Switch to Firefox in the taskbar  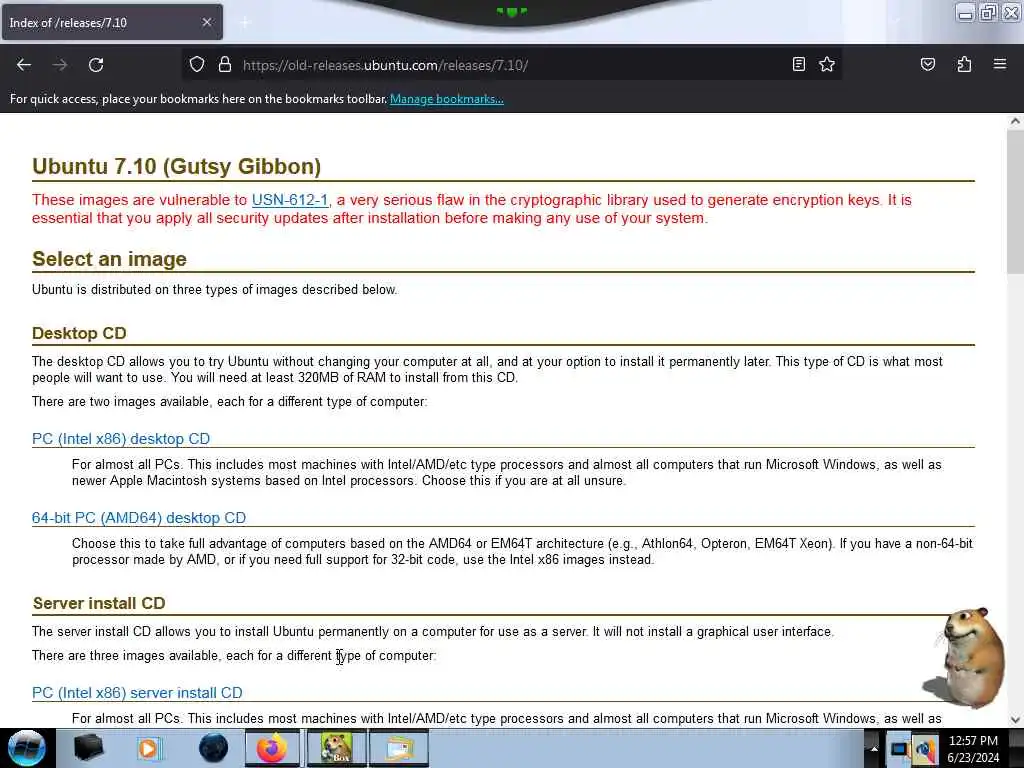pos(272,748)
